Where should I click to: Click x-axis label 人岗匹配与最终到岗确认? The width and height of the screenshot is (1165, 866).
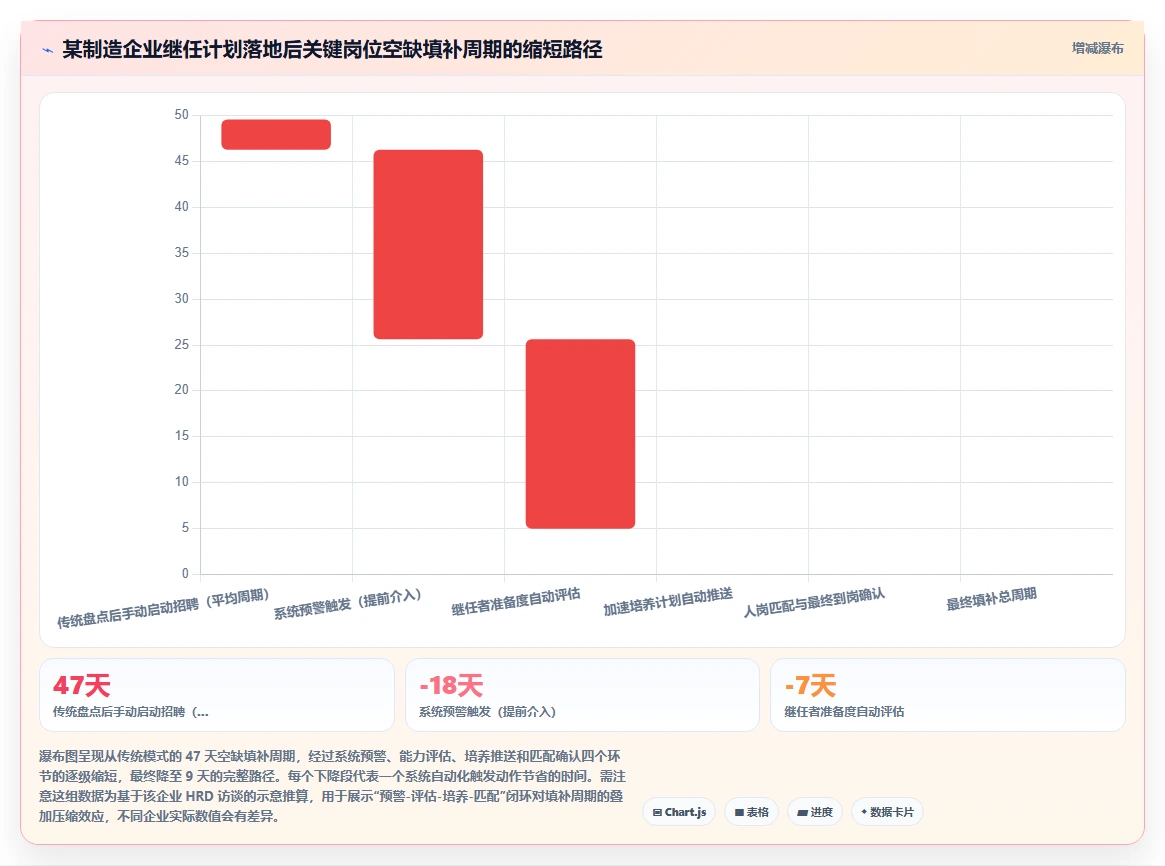(x=814, y=602)
